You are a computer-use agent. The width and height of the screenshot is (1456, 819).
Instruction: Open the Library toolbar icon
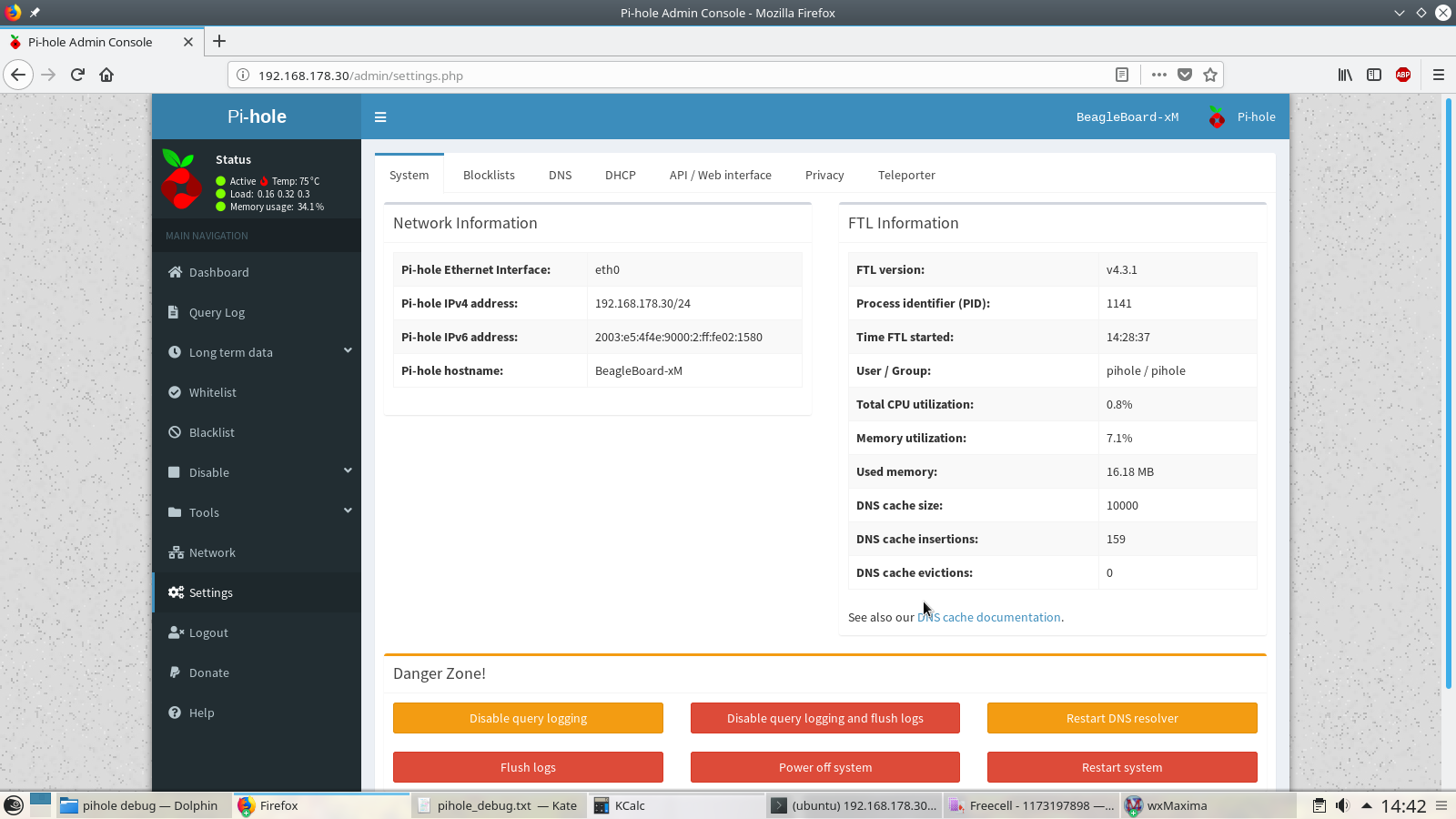[1345, 75]
